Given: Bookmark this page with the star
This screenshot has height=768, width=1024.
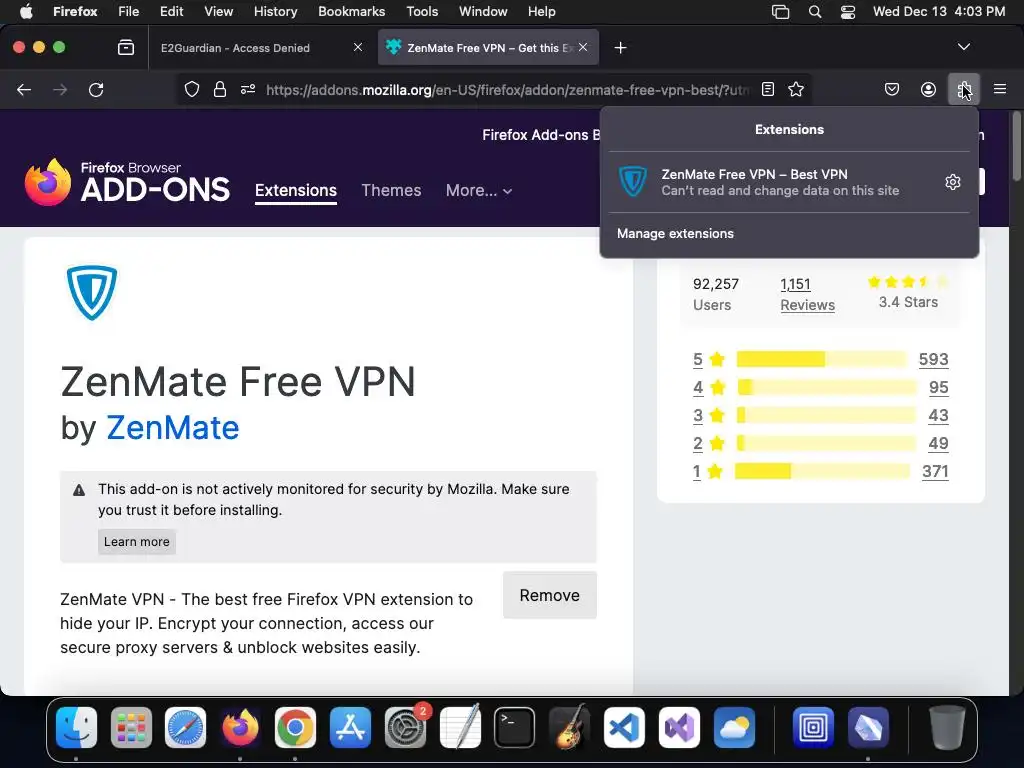Looking at the screenshot, I should click(x=795, y=89).
